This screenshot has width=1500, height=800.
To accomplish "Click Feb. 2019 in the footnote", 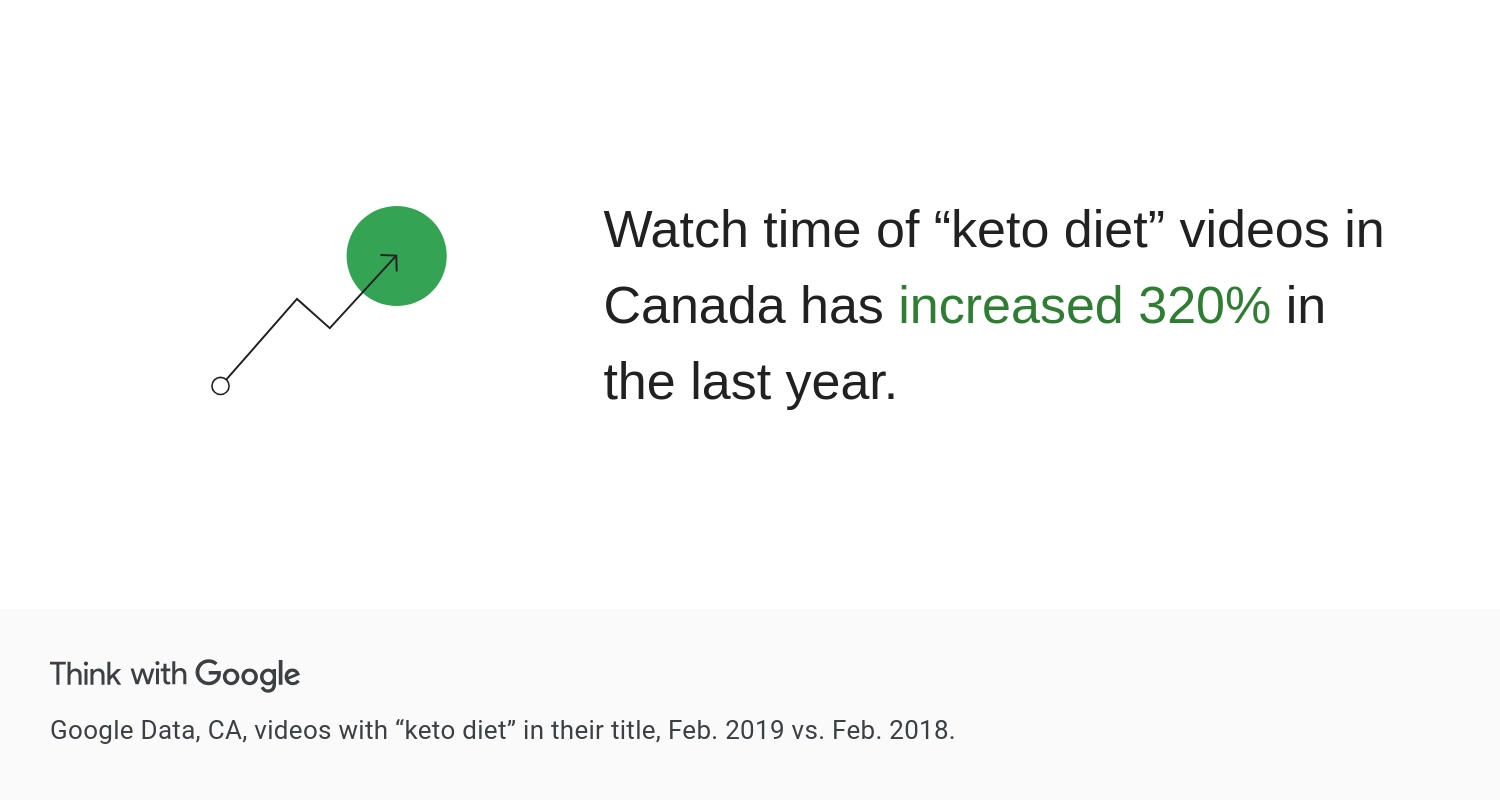I will point(726,730).
